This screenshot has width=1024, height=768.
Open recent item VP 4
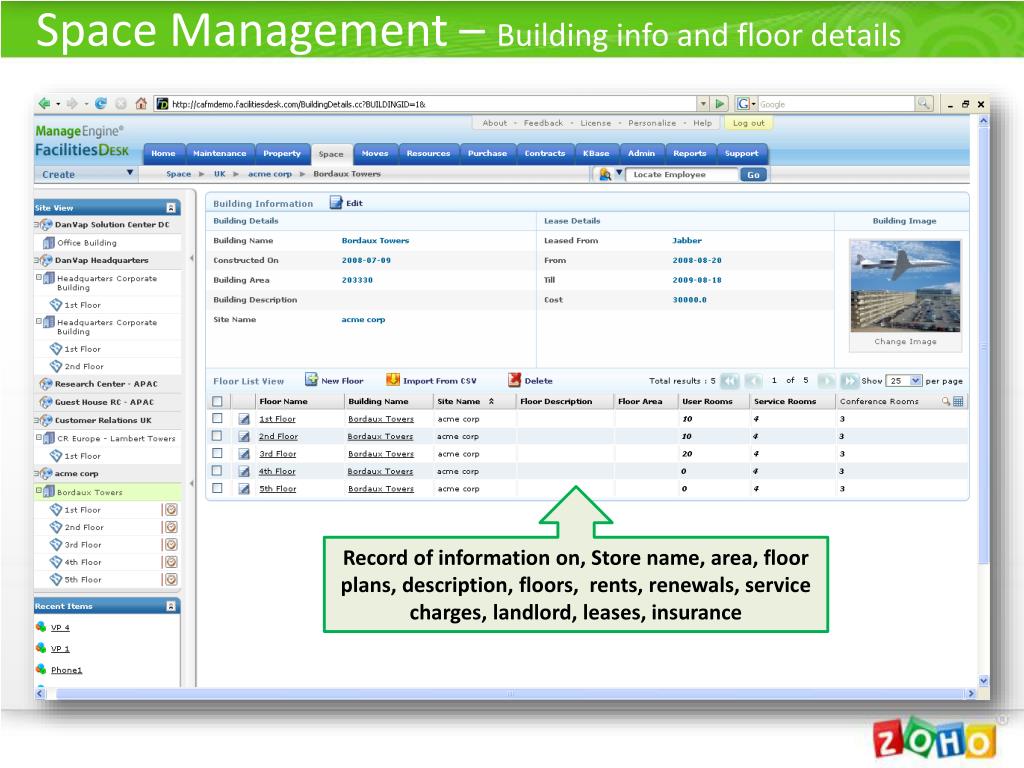60,628
